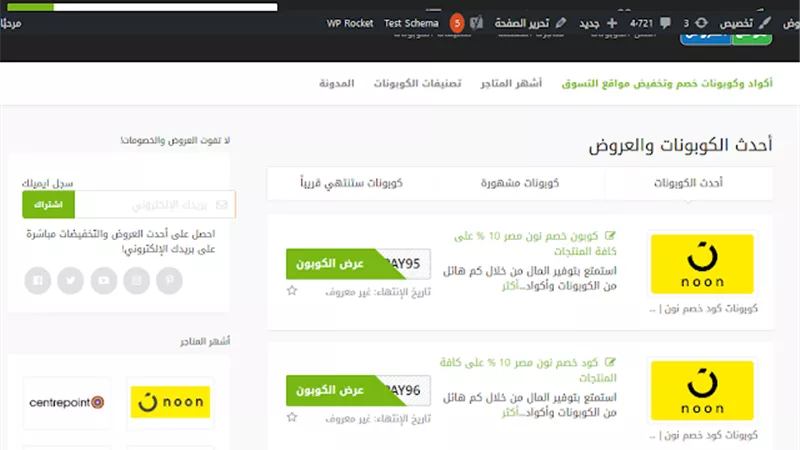Click edit icon beside كوبون خصم نون title
The image size is (800, 450).
tap(610, 236)
